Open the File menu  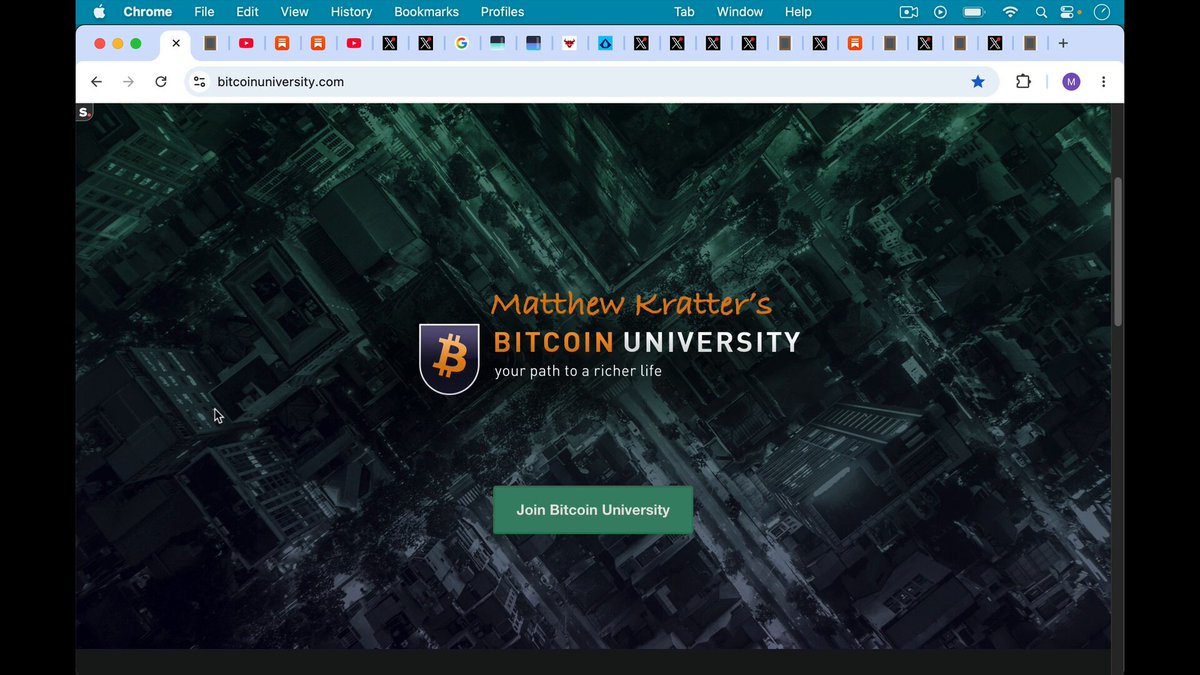pyautogui.click(x=204, y=12)
